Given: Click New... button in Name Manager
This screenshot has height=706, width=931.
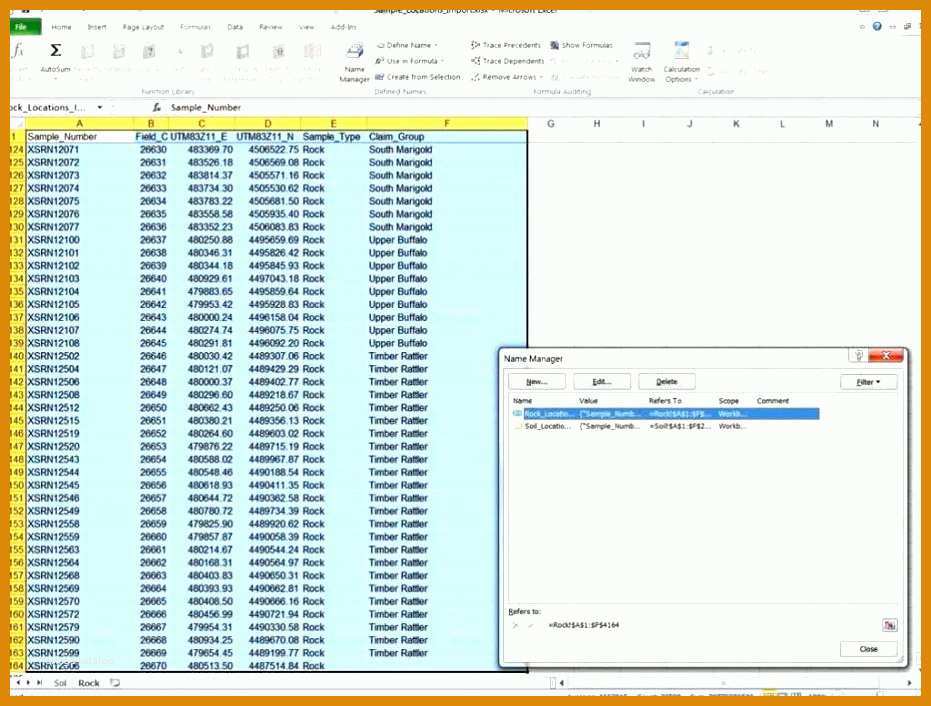Looking at the screenshot, I should click(537, 382).
